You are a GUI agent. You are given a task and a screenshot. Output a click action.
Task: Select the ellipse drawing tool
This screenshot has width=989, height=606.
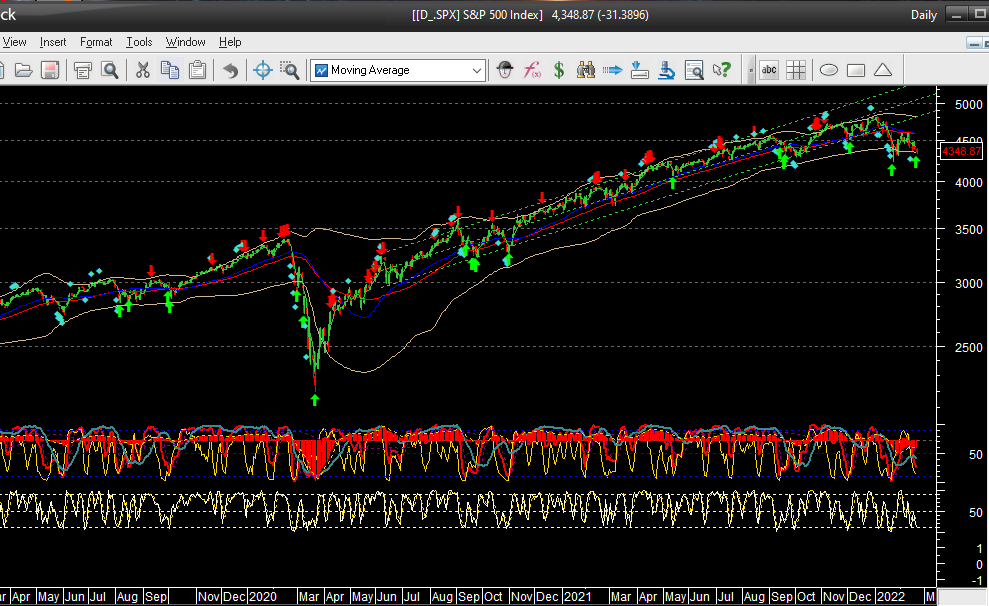(829, 70)
